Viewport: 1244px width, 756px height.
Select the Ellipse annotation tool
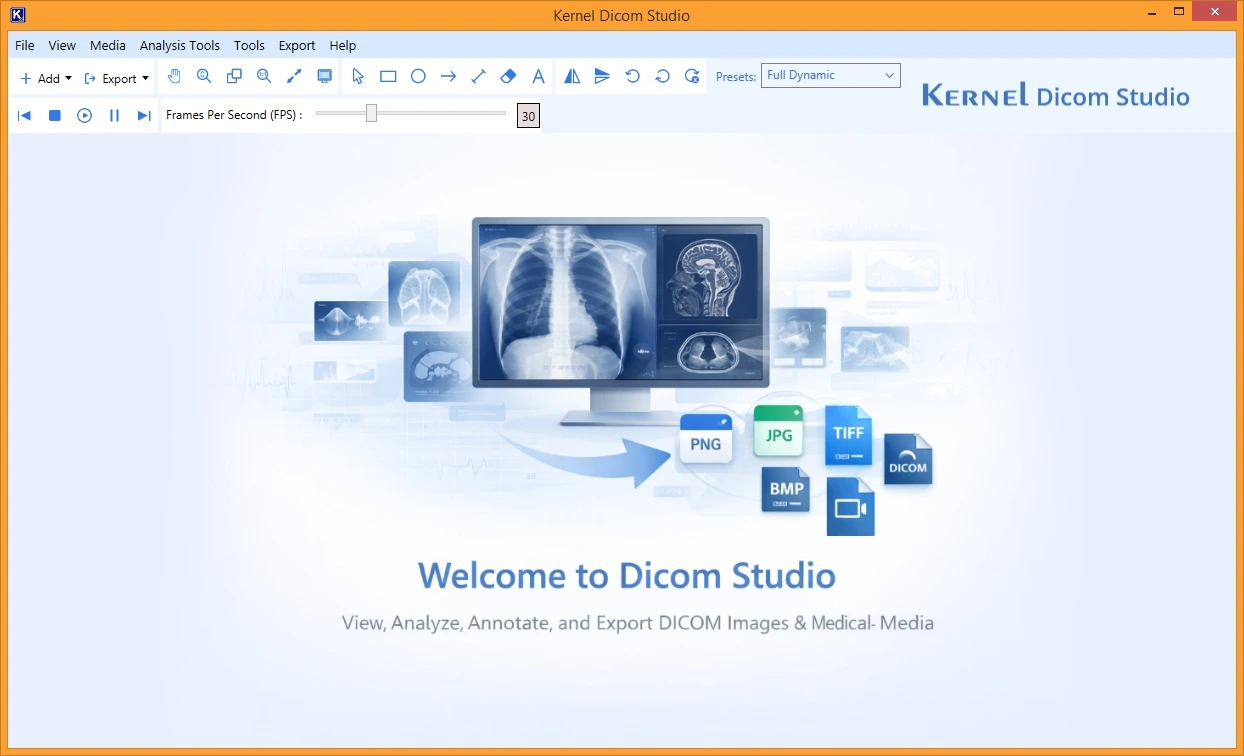(x=418, y=76)
